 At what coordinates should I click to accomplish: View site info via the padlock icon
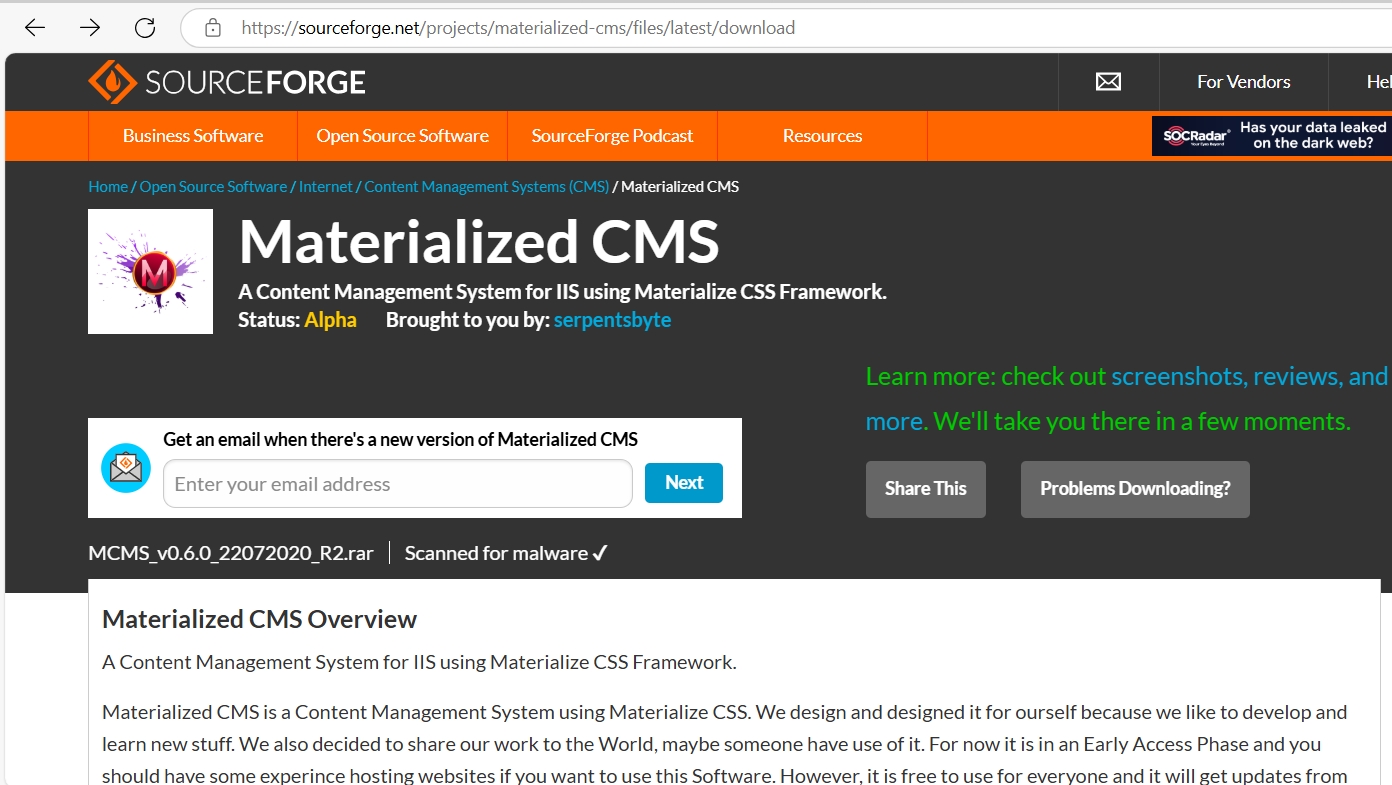tap(212, 28)
